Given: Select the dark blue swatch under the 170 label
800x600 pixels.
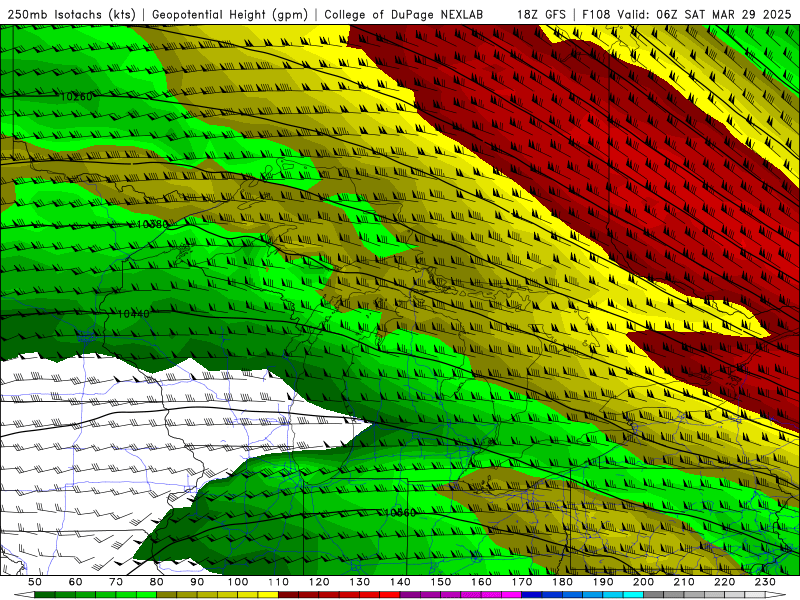Looking at the screenshot, I should click(532, 595).
